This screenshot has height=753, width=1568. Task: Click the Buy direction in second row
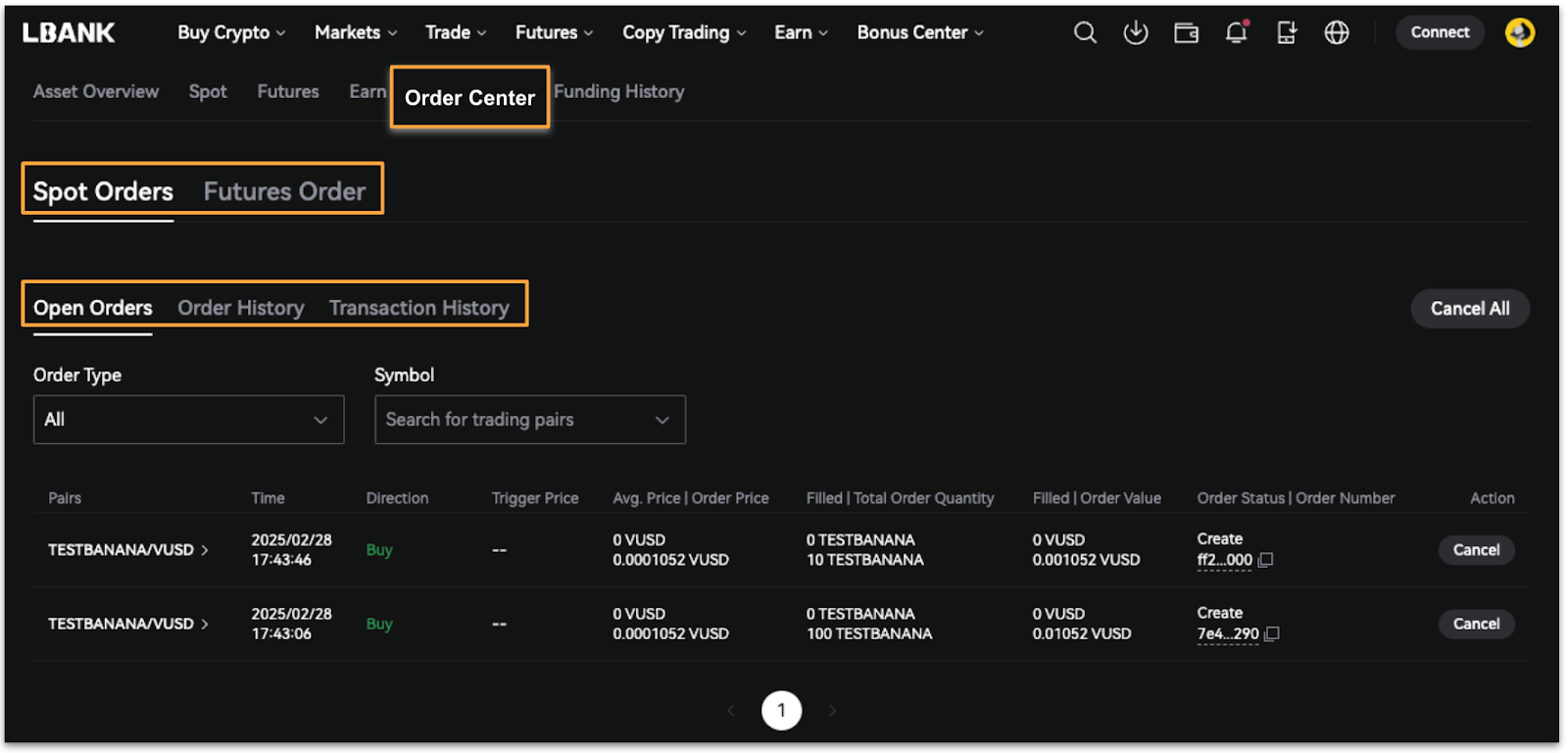(379, 624)
